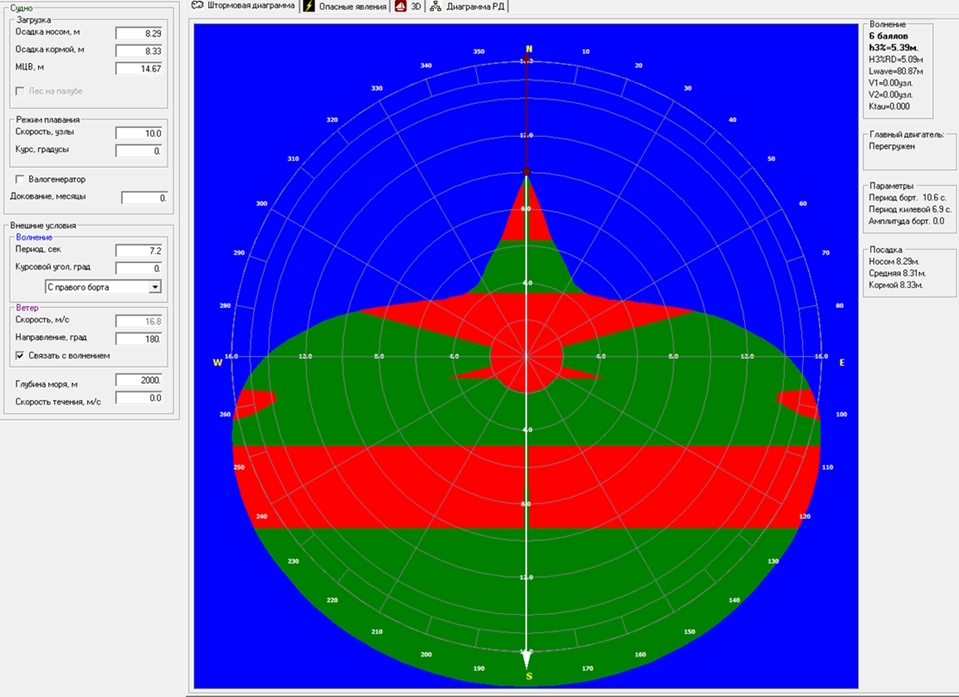
Task: Click the red ship icon for 3D view
Action: 400,7
